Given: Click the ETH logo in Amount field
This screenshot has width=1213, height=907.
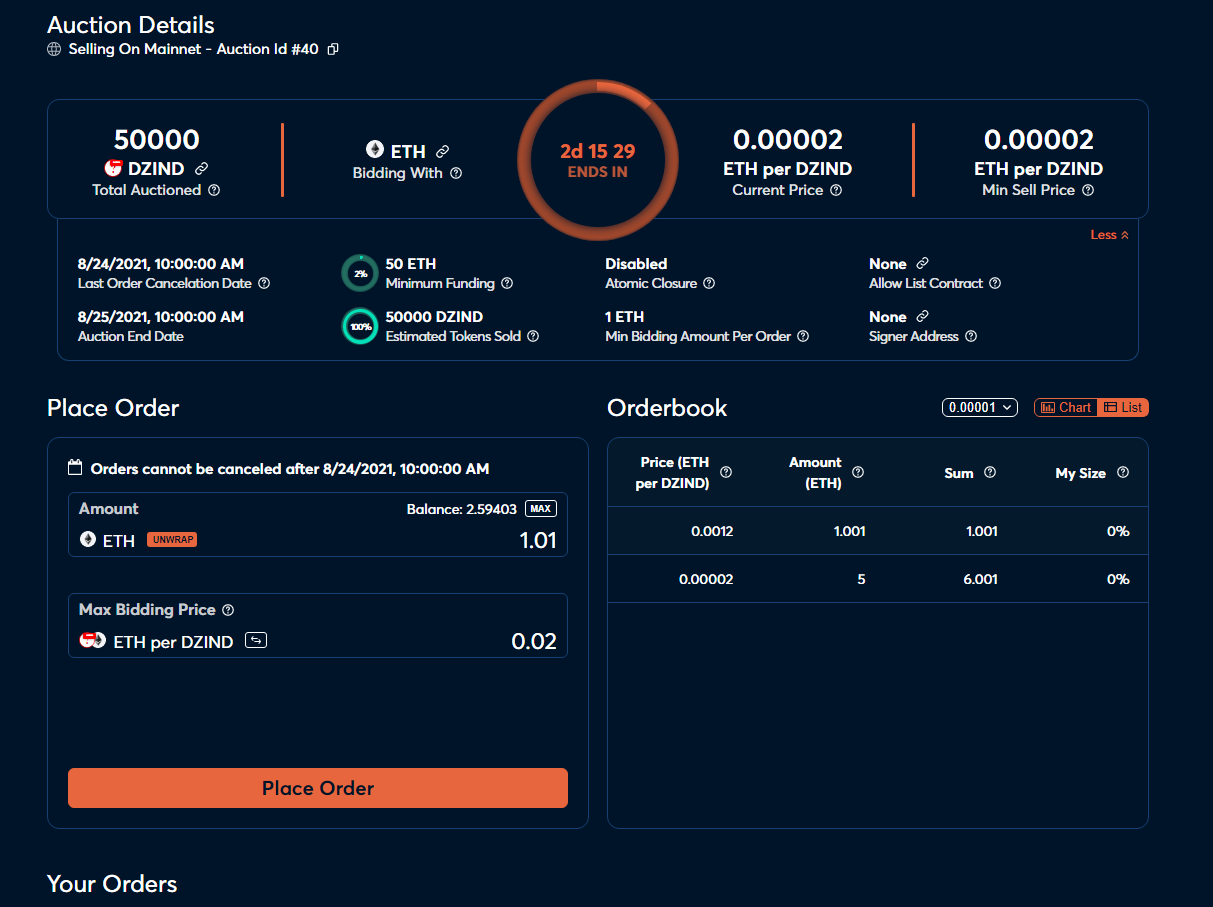Looking at the screenshot, I should pyautogui.click(x=88, y=539).
